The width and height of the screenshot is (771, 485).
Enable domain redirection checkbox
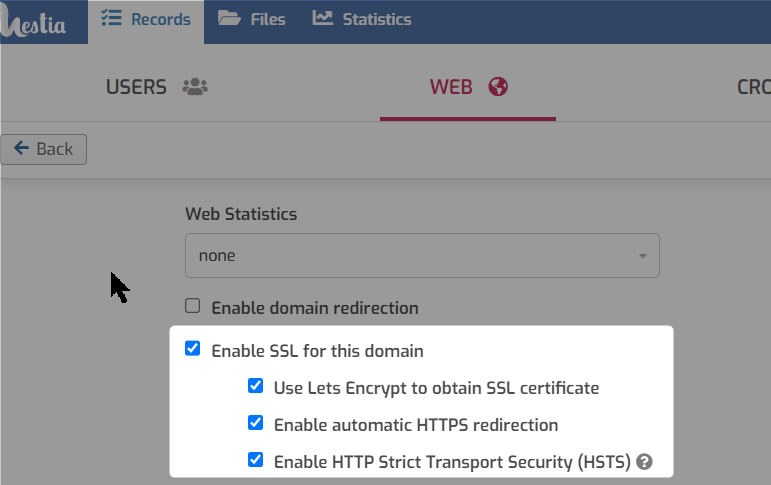click(x=193, y=305)
